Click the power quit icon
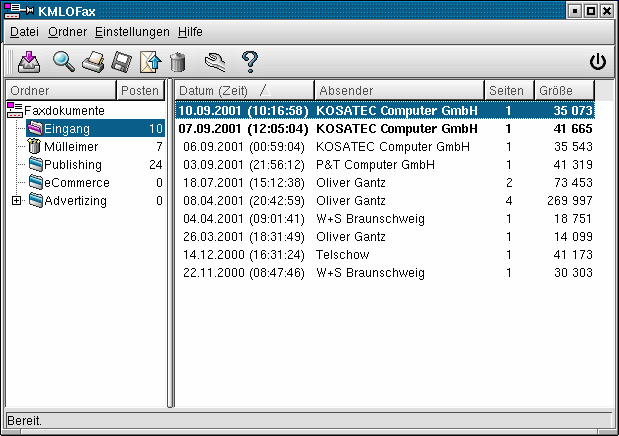The height and width of the screenshot is (436, 619). pyautogui.click(x=598, y=62)
